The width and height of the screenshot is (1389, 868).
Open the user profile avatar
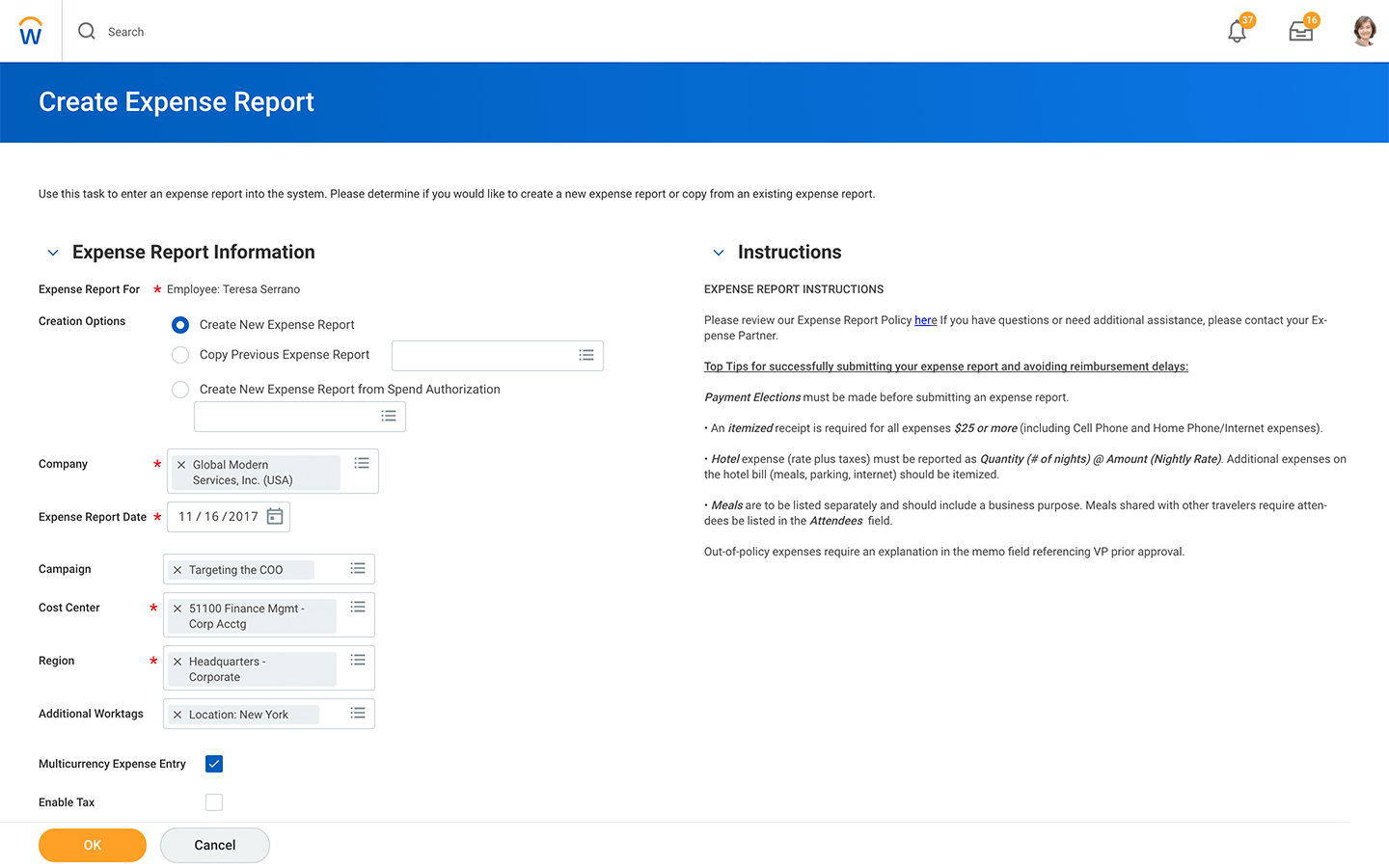point(1364,31)
